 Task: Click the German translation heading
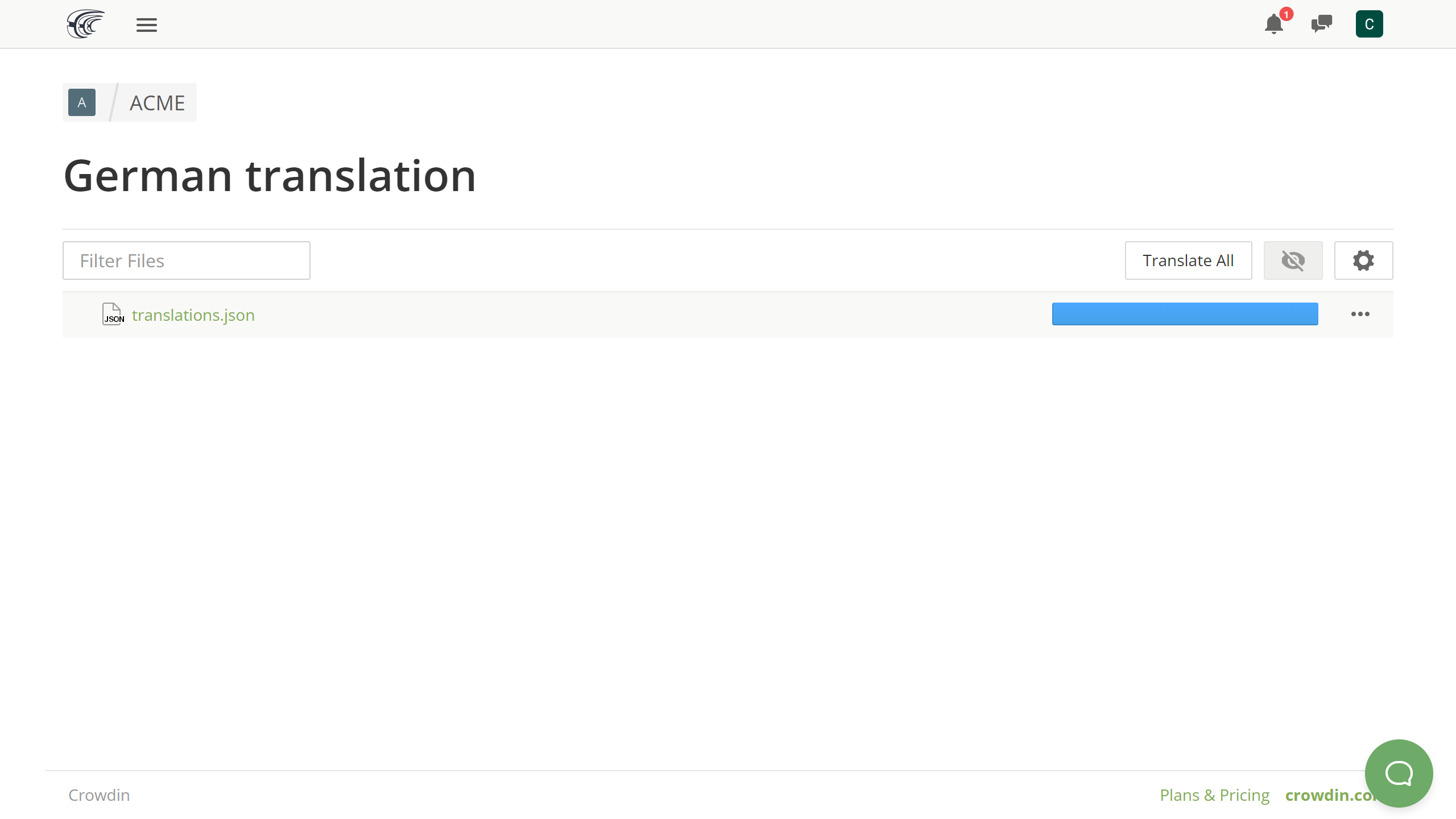[270, 176]
